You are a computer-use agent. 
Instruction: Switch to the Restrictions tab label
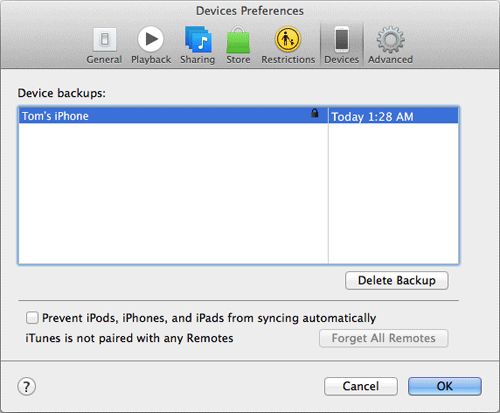pos(288,60)
